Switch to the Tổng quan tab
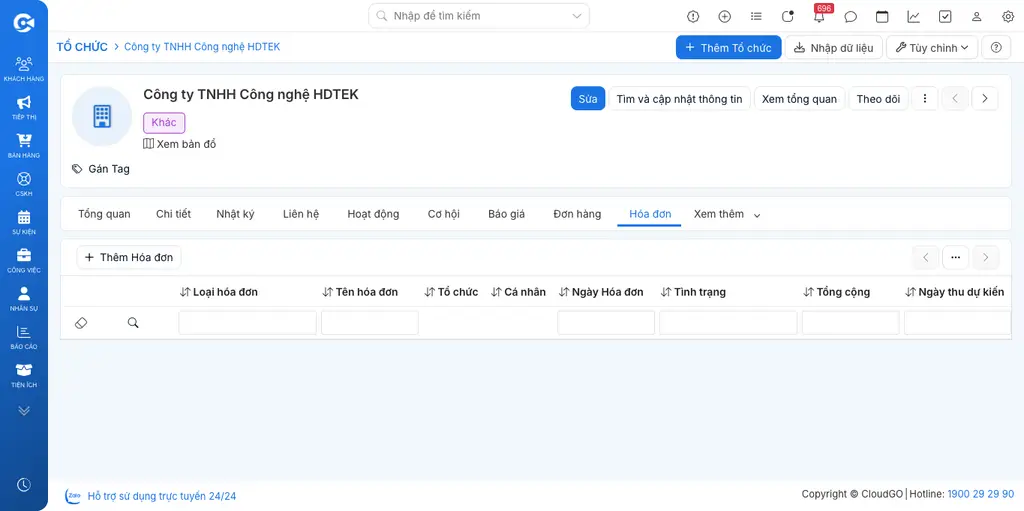Image resolution: width=1024 pixels, height=511 pixels. (x=104, y=214)
